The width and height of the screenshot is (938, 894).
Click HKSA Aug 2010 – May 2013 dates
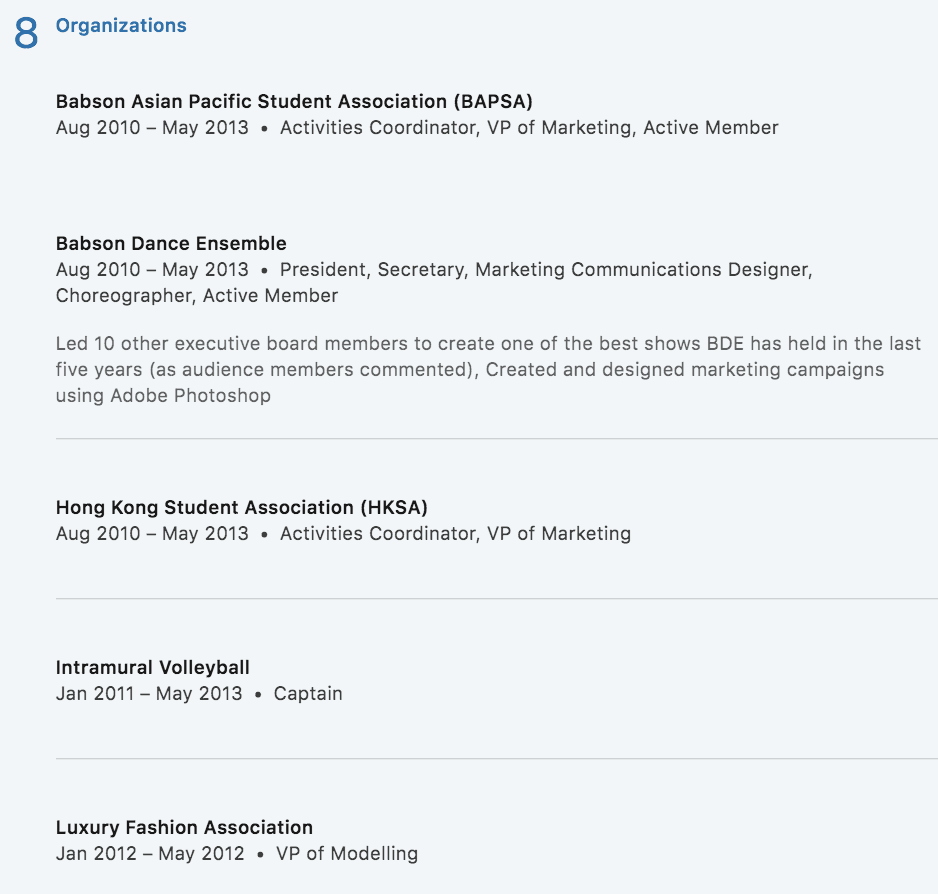pyautogui.click(x=152, y=533)
